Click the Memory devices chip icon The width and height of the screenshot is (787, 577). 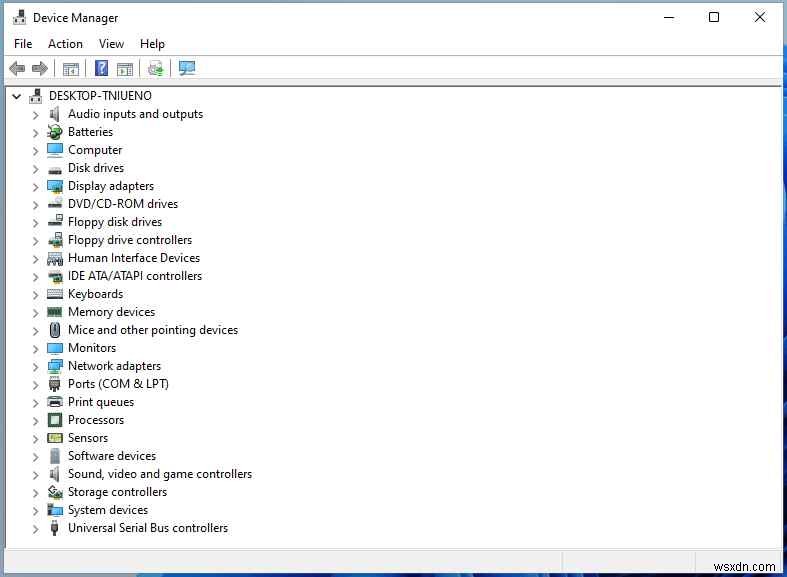pos(54,312)
